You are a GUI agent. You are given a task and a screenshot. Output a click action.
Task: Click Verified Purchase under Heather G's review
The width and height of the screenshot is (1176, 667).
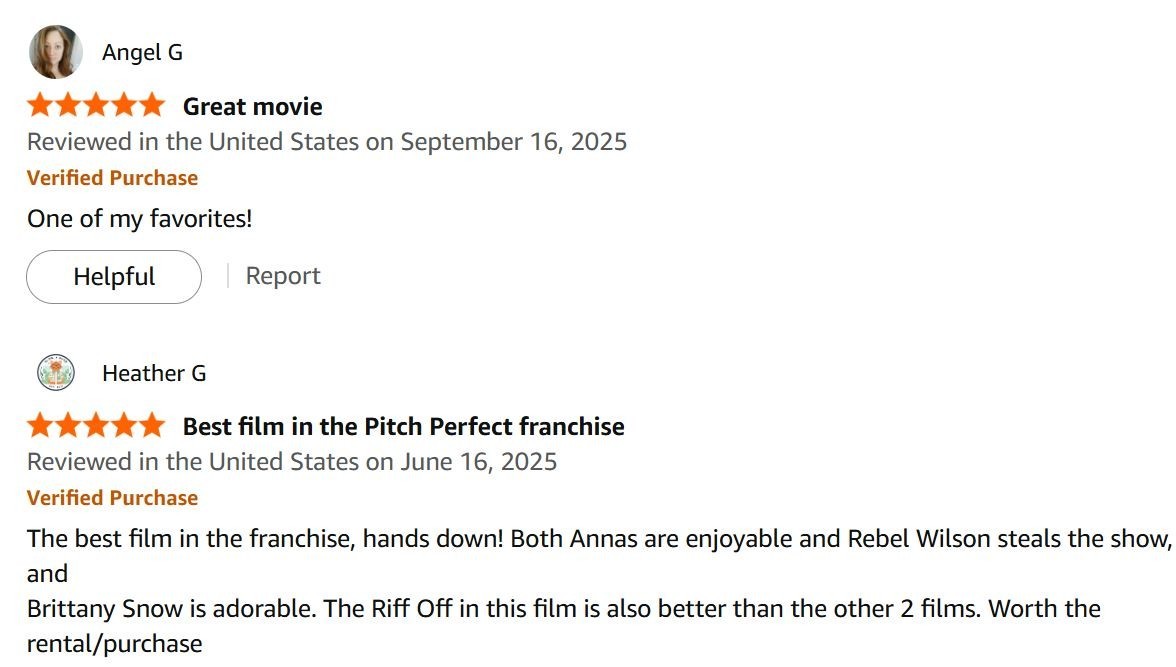click(112, 498)
